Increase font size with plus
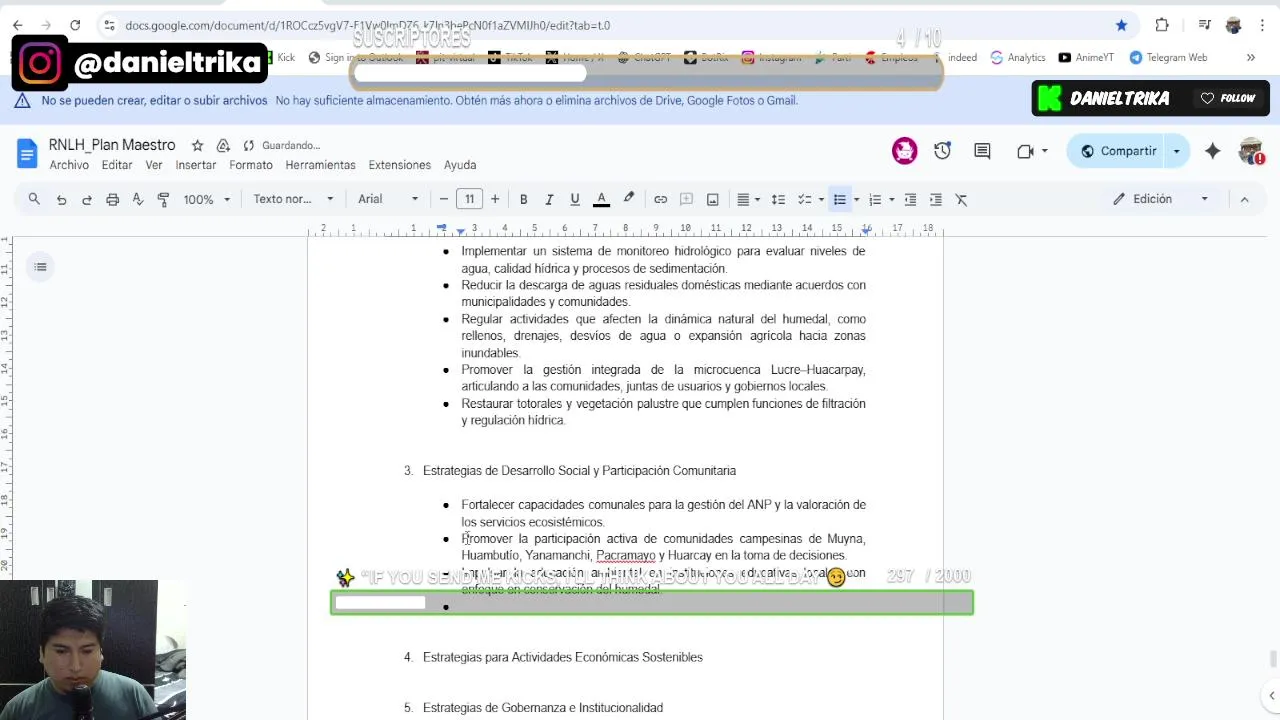 [x=495, y=199]
